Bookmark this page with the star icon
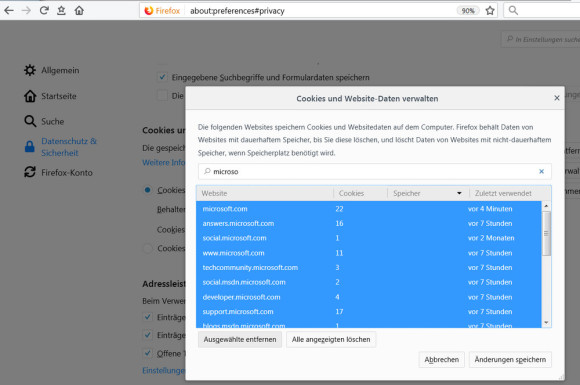 (490, 11)
